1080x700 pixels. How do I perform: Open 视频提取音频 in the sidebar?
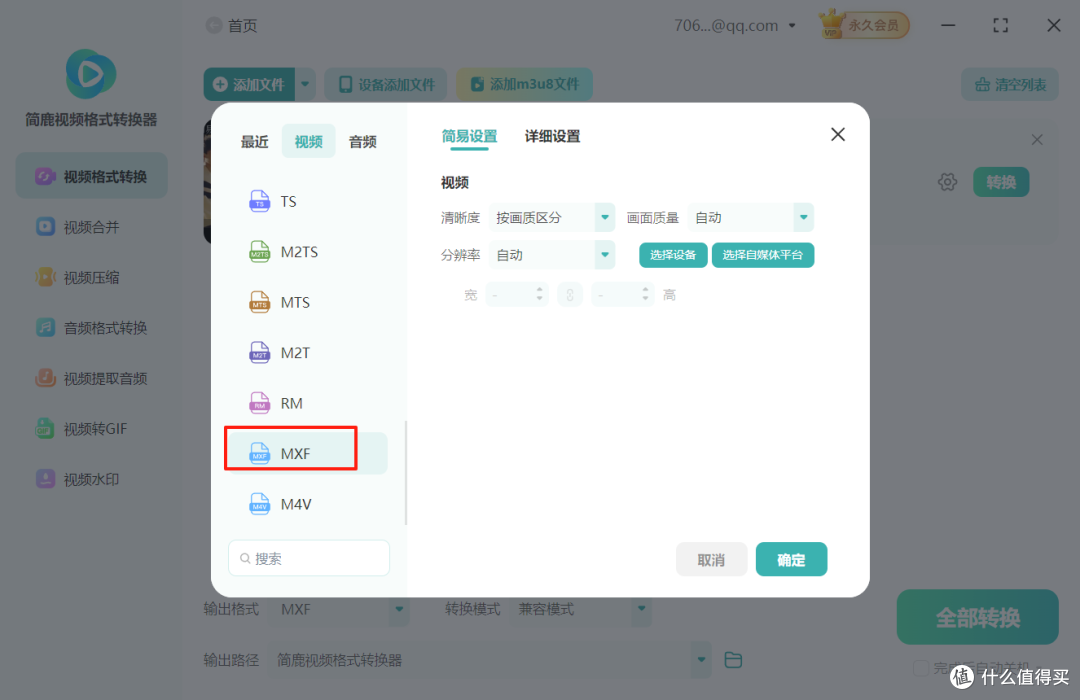point(92,378)
